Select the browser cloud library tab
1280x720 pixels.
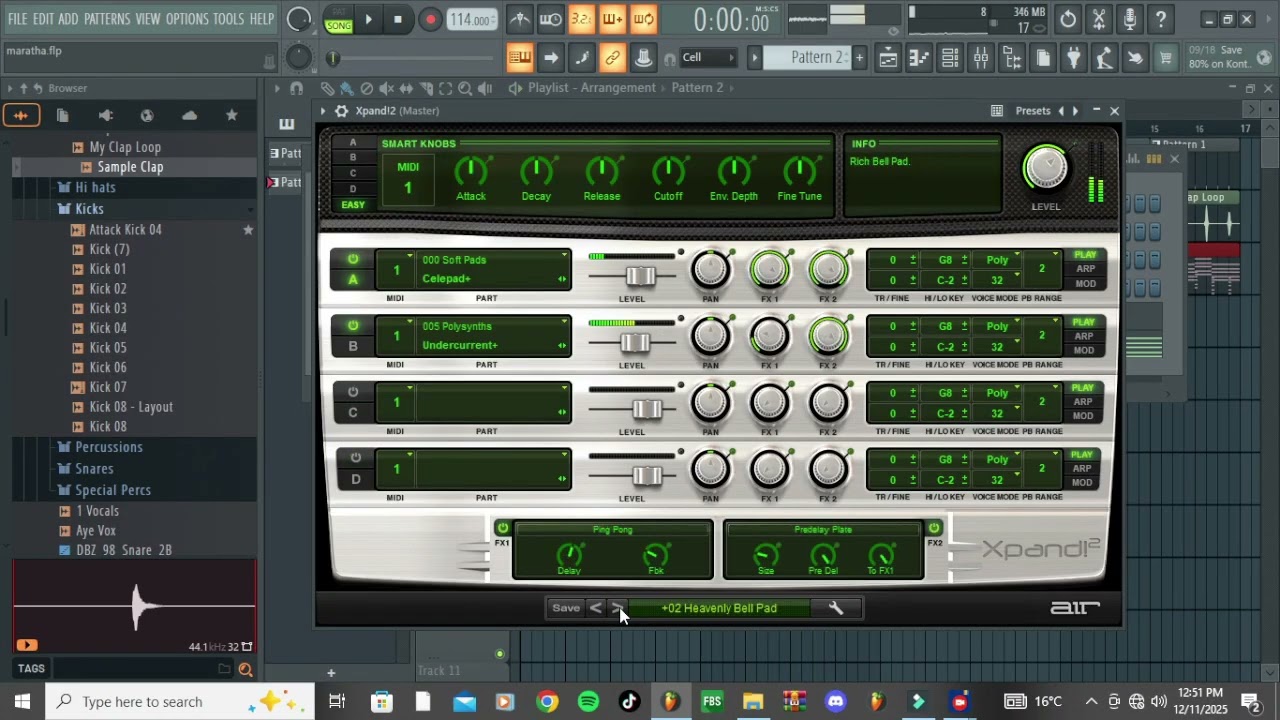pos(189,116)
